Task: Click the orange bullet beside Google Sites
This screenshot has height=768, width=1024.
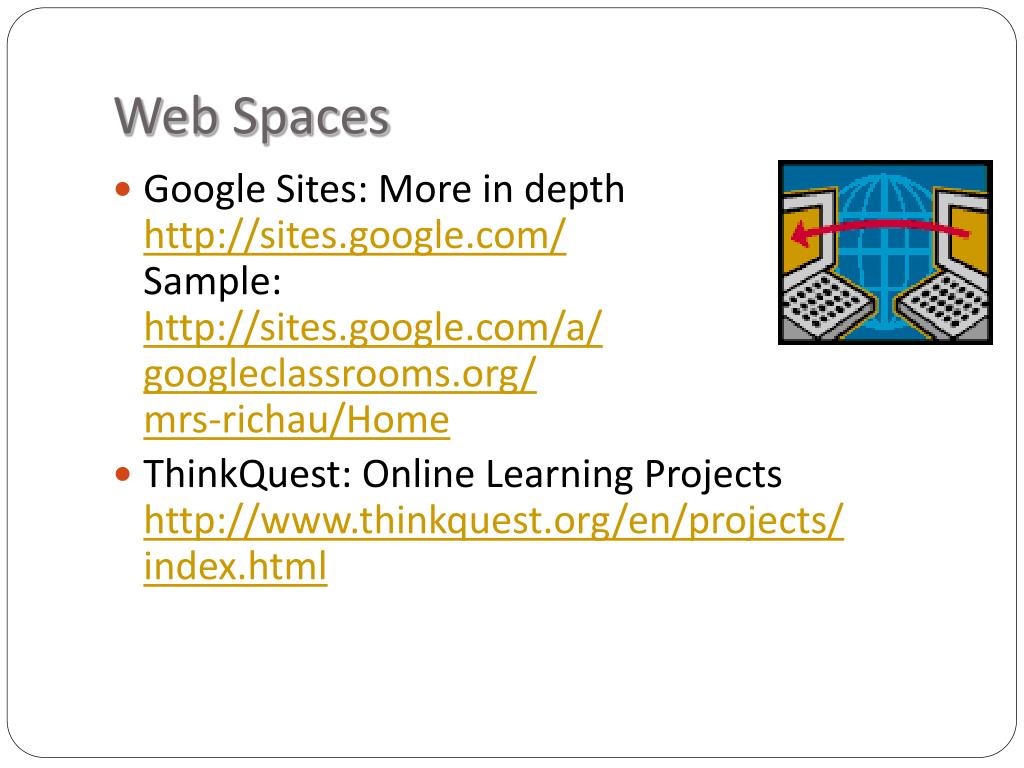Action: pyautogui.click(x=122, y=190)
